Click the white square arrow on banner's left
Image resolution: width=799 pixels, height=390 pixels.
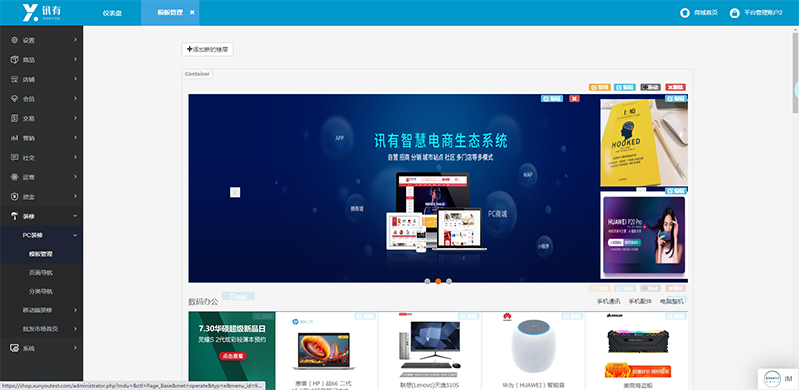tap(235, 192)
